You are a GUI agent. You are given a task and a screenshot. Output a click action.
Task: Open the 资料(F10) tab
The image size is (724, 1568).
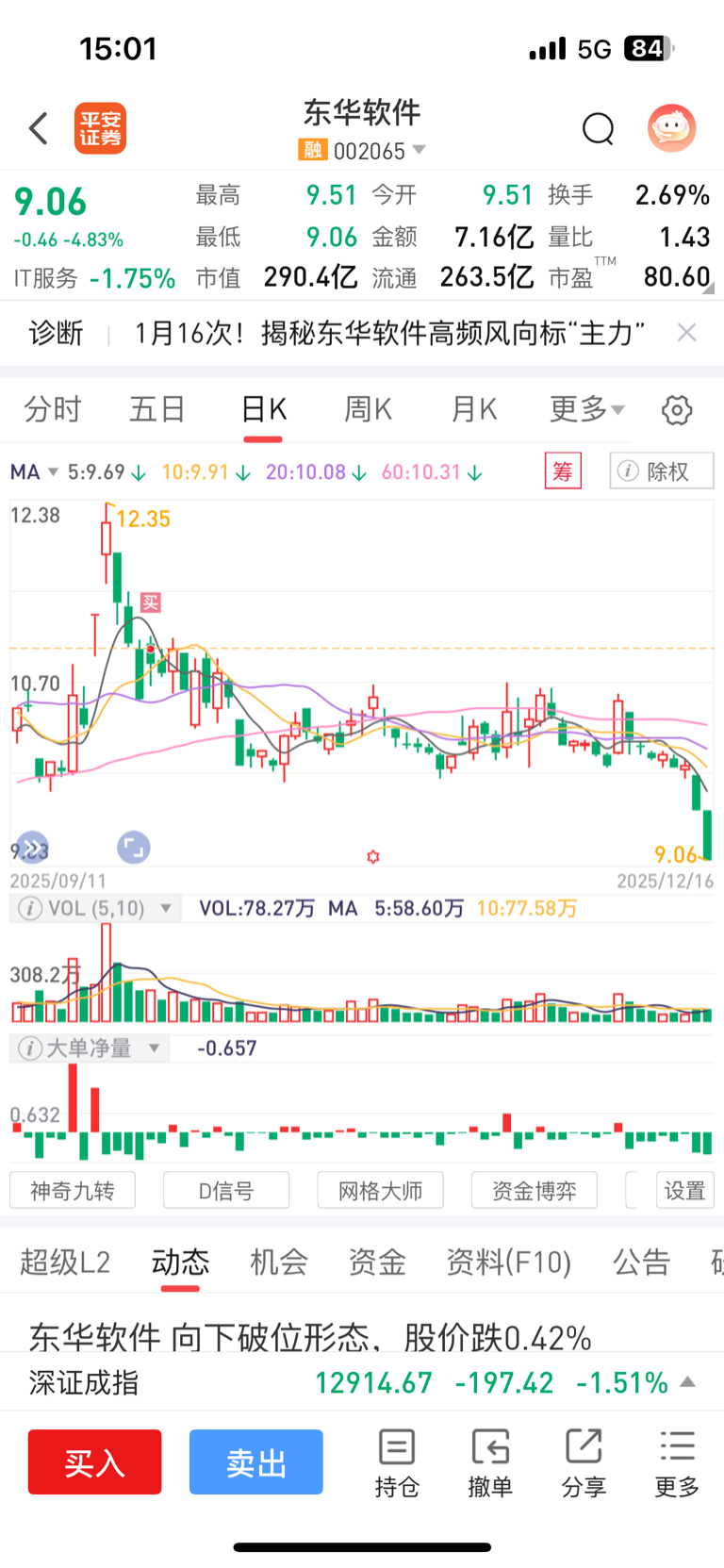509,1262
